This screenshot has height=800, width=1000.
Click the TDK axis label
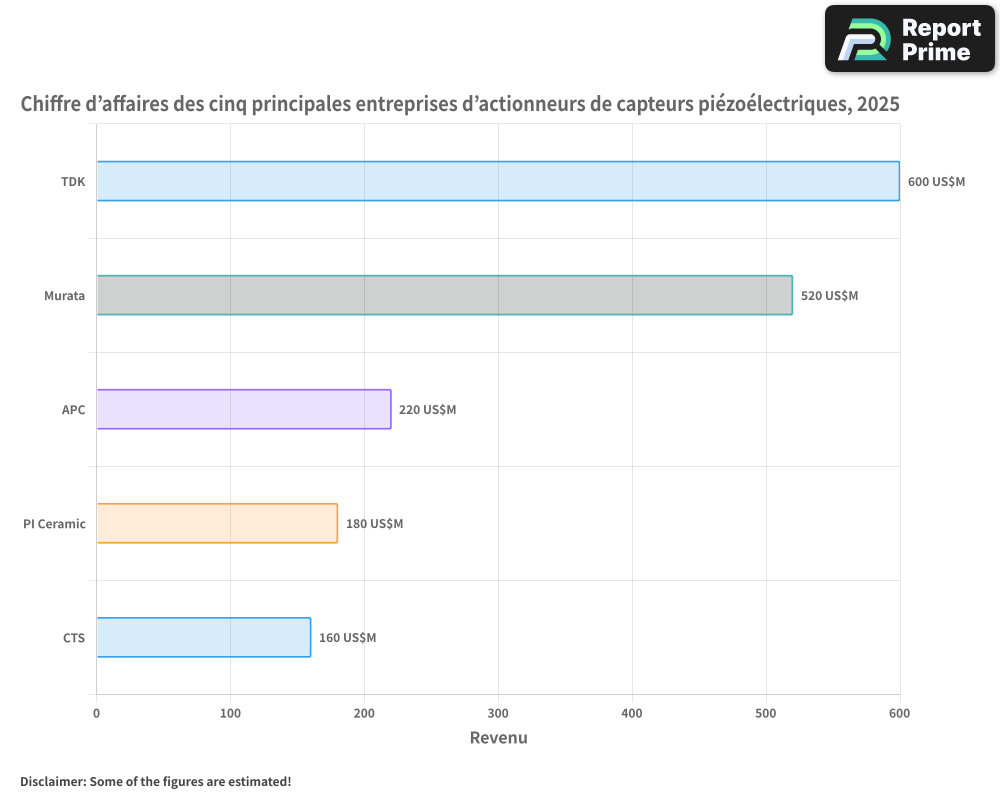[73, 181]
